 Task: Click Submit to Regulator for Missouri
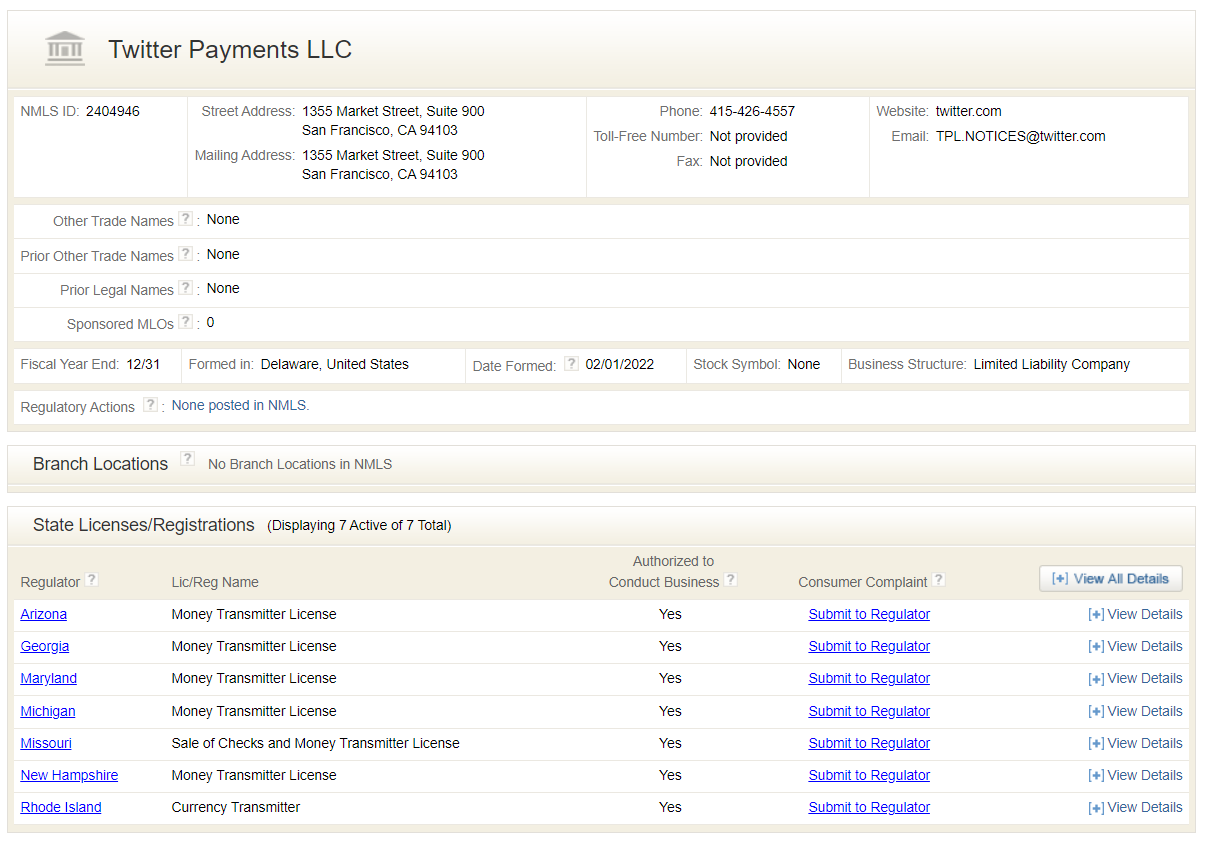[x=869, y=743]
